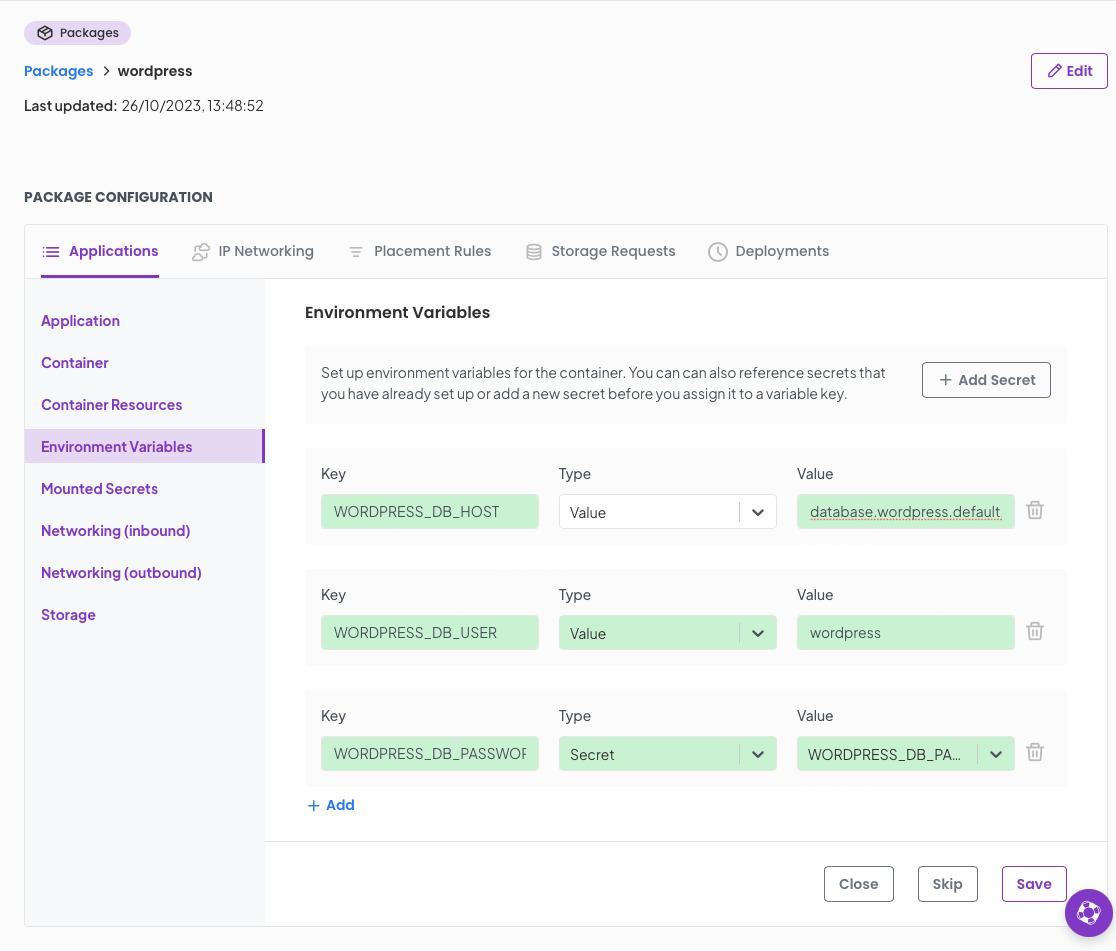Click the Packages badge at top
Viewport: 1116px width, 951px height.
tap(78, 33)
